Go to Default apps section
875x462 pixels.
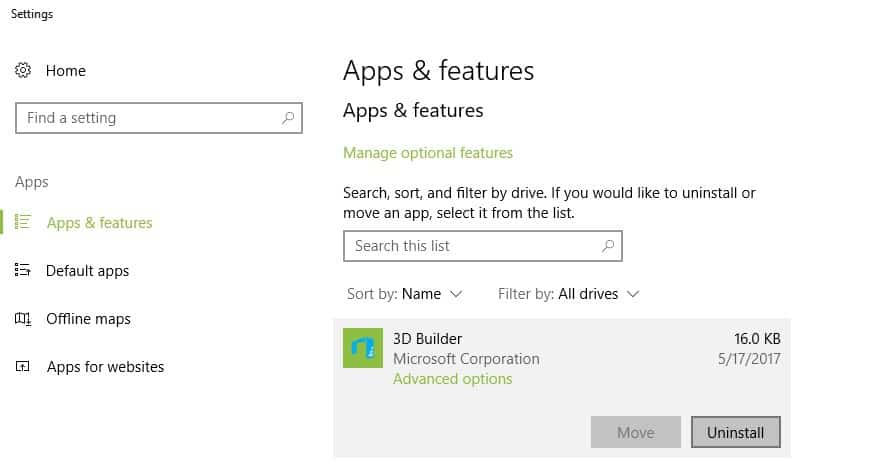tap(88, 271)
